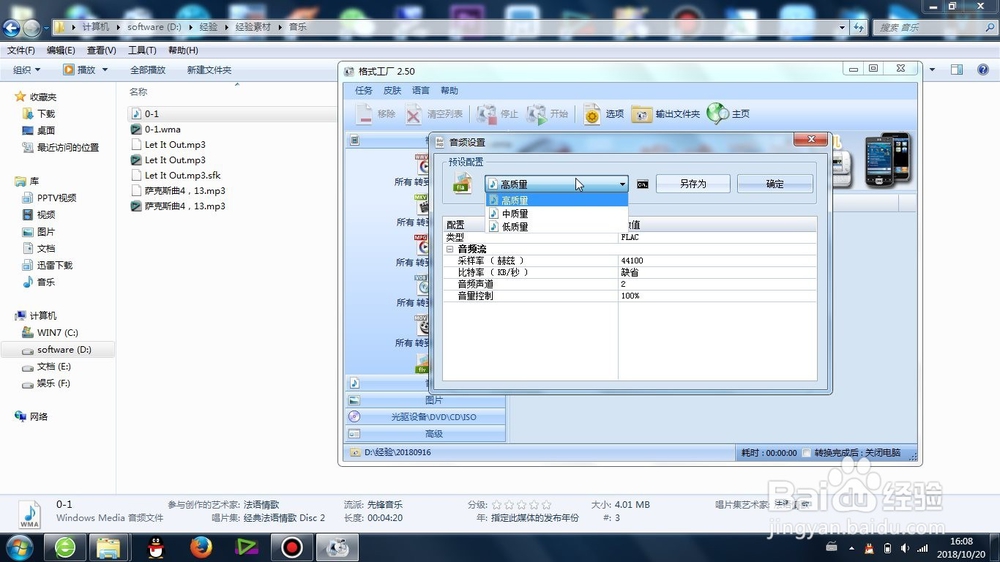
Task: Open 帮助 menu in Format Factory
Action: pos(449,91)
